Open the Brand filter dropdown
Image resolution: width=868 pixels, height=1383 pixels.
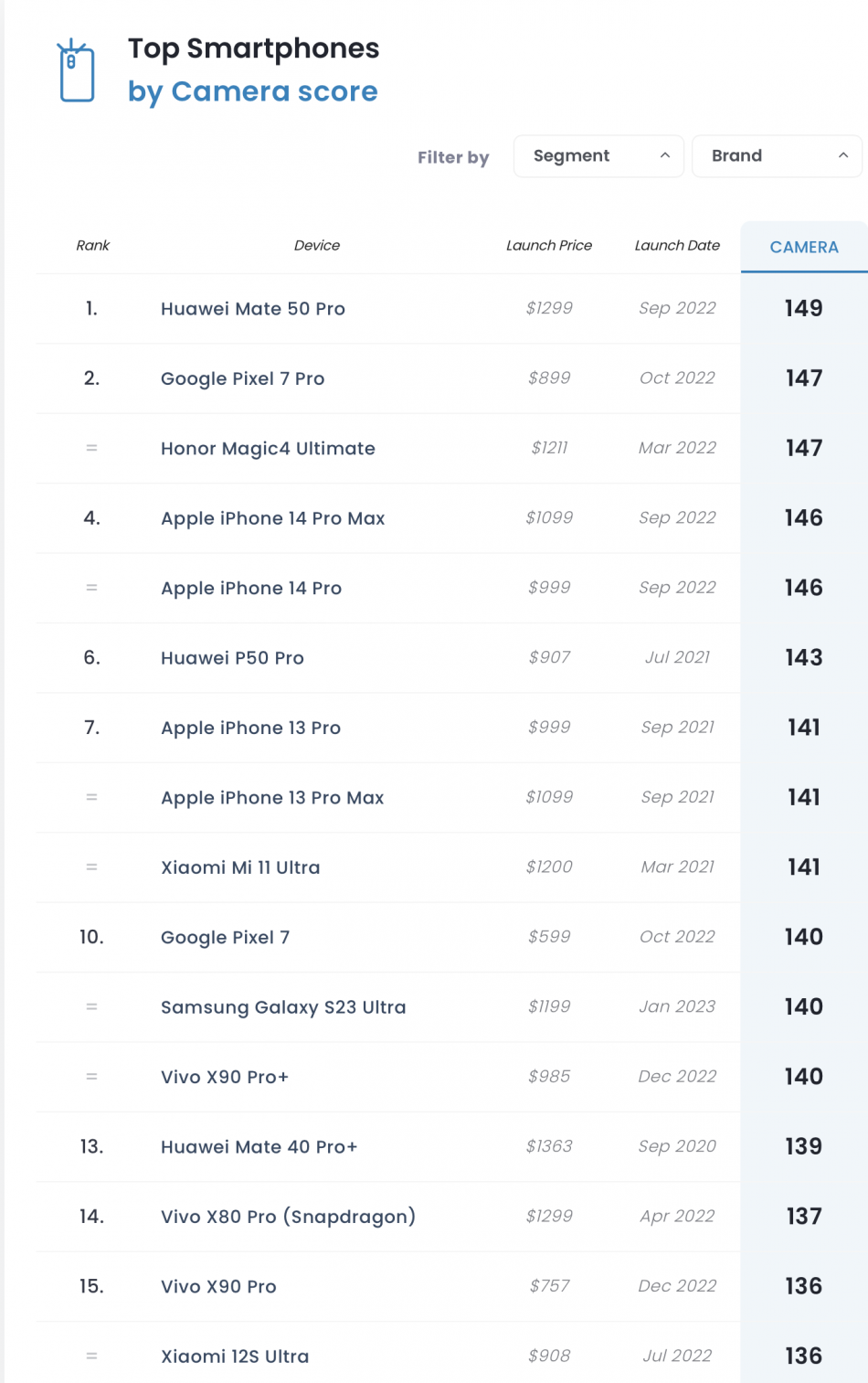point(777,156)
